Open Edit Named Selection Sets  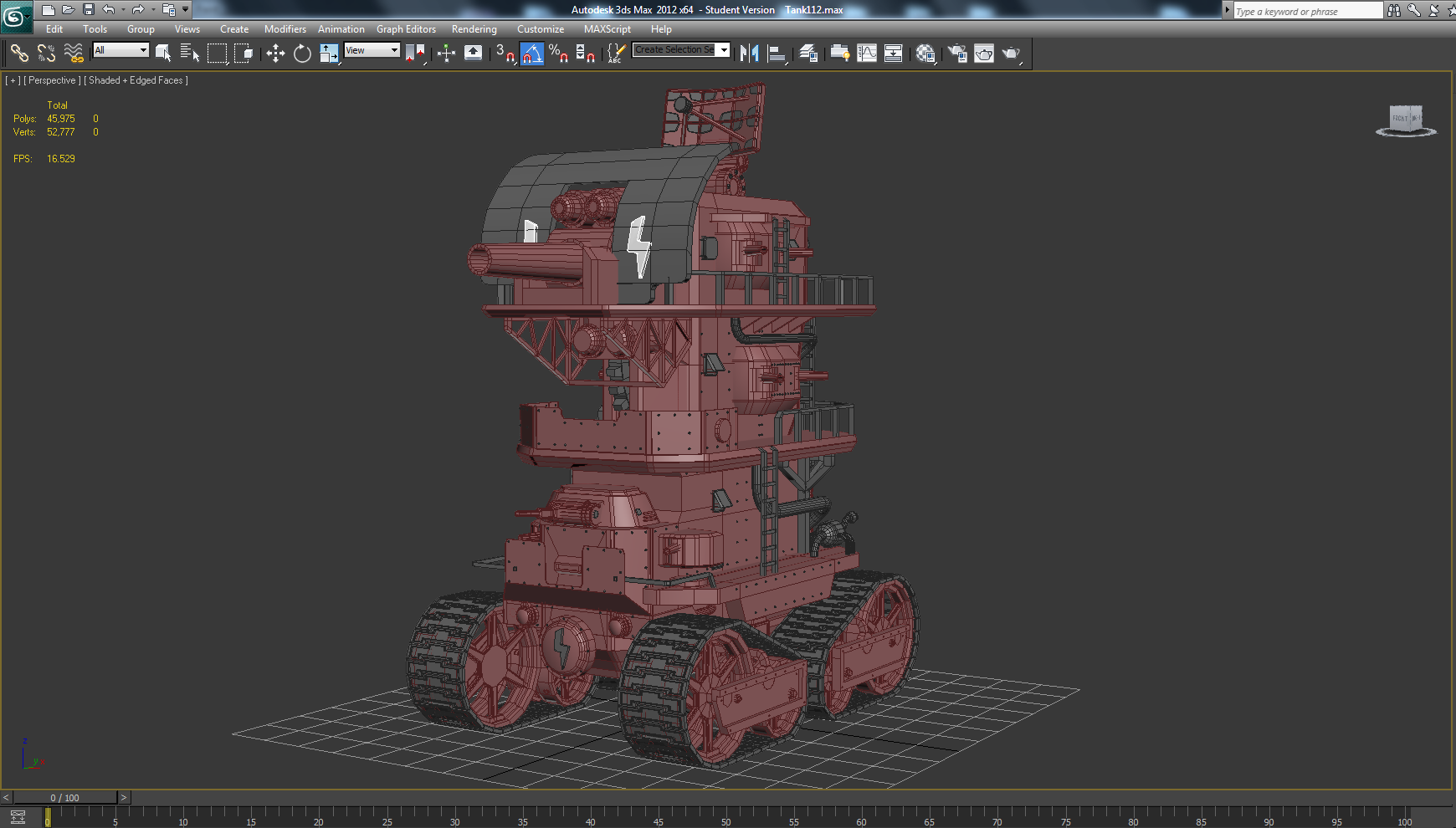616,54
